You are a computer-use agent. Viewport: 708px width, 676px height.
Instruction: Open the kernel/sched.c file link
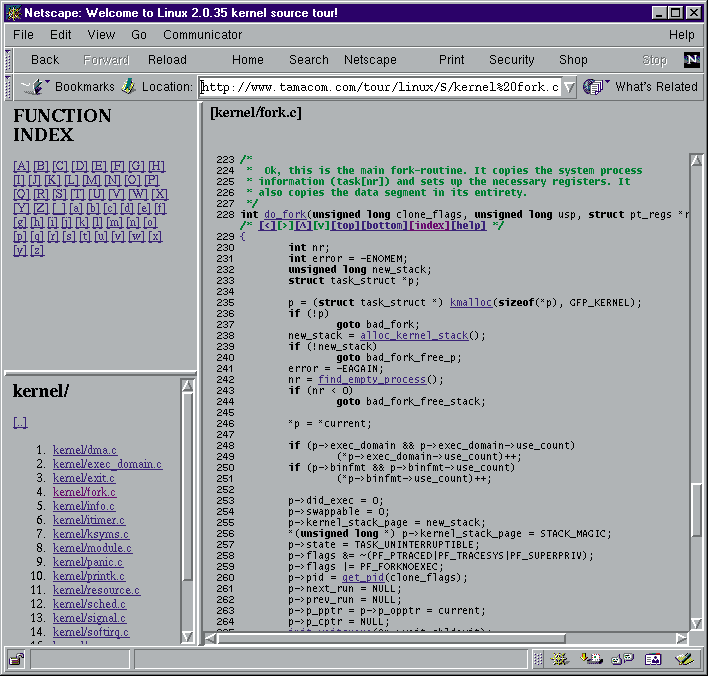click(89, 604)
